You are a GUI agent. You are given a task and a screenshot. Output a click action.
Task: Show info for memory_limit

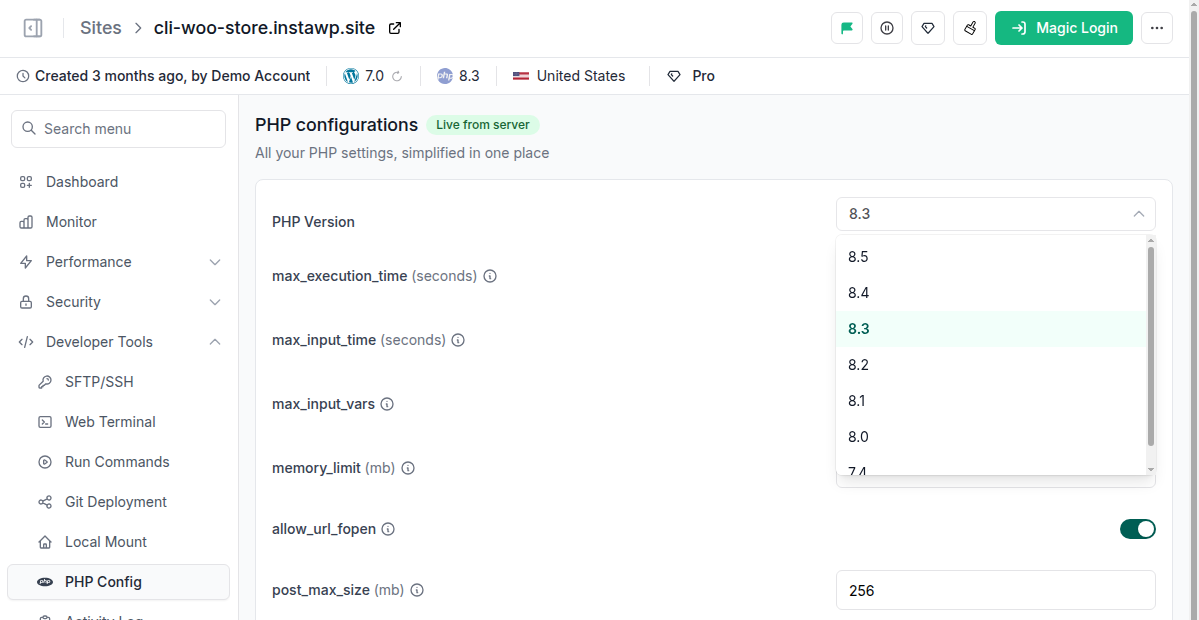408,468
